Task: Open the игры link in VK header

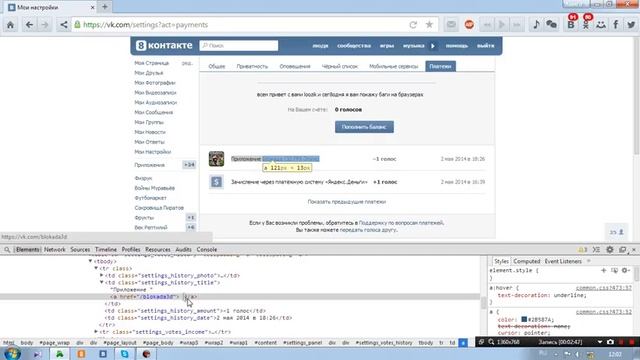Action: point(387,46)
